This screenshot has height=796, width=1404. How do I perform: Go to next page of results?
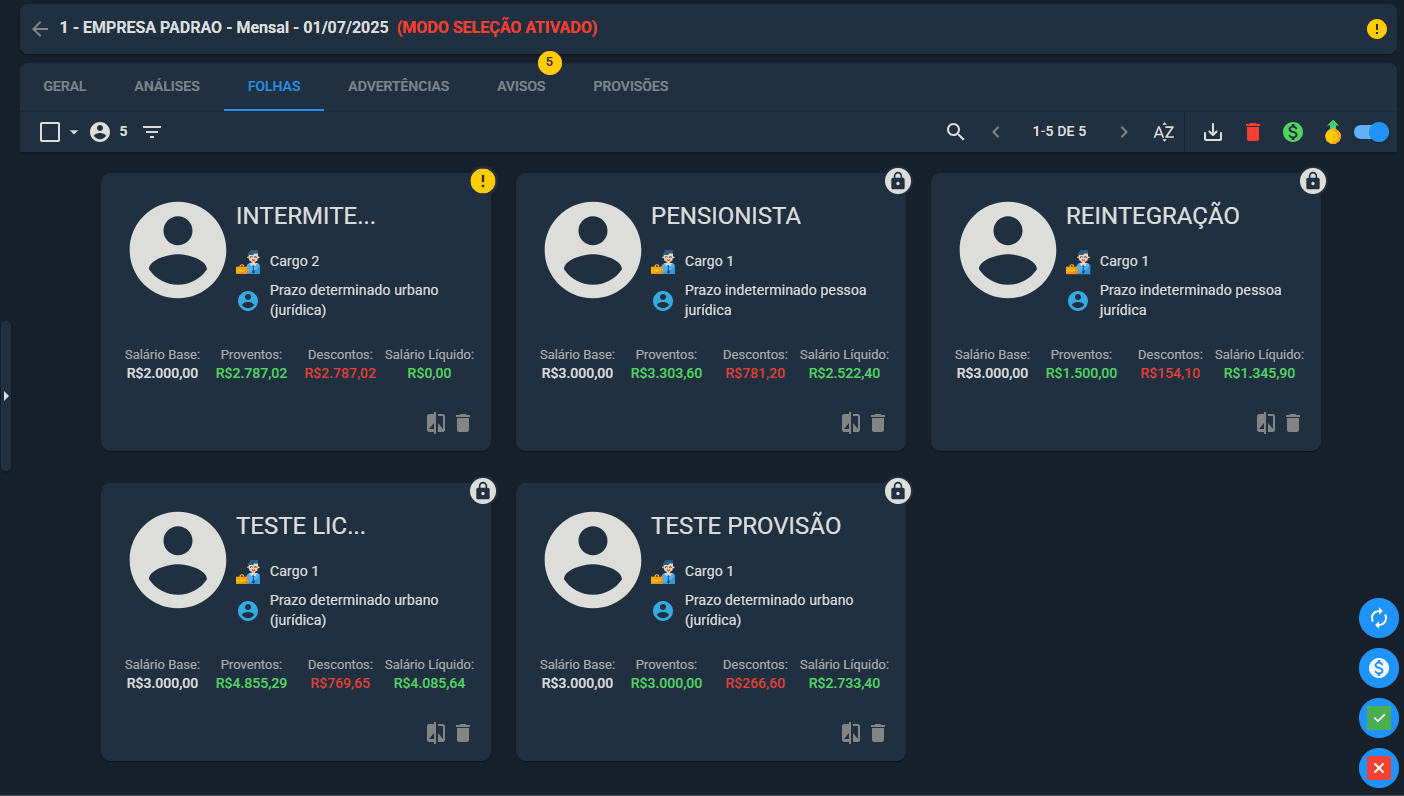pos(1124,132)
